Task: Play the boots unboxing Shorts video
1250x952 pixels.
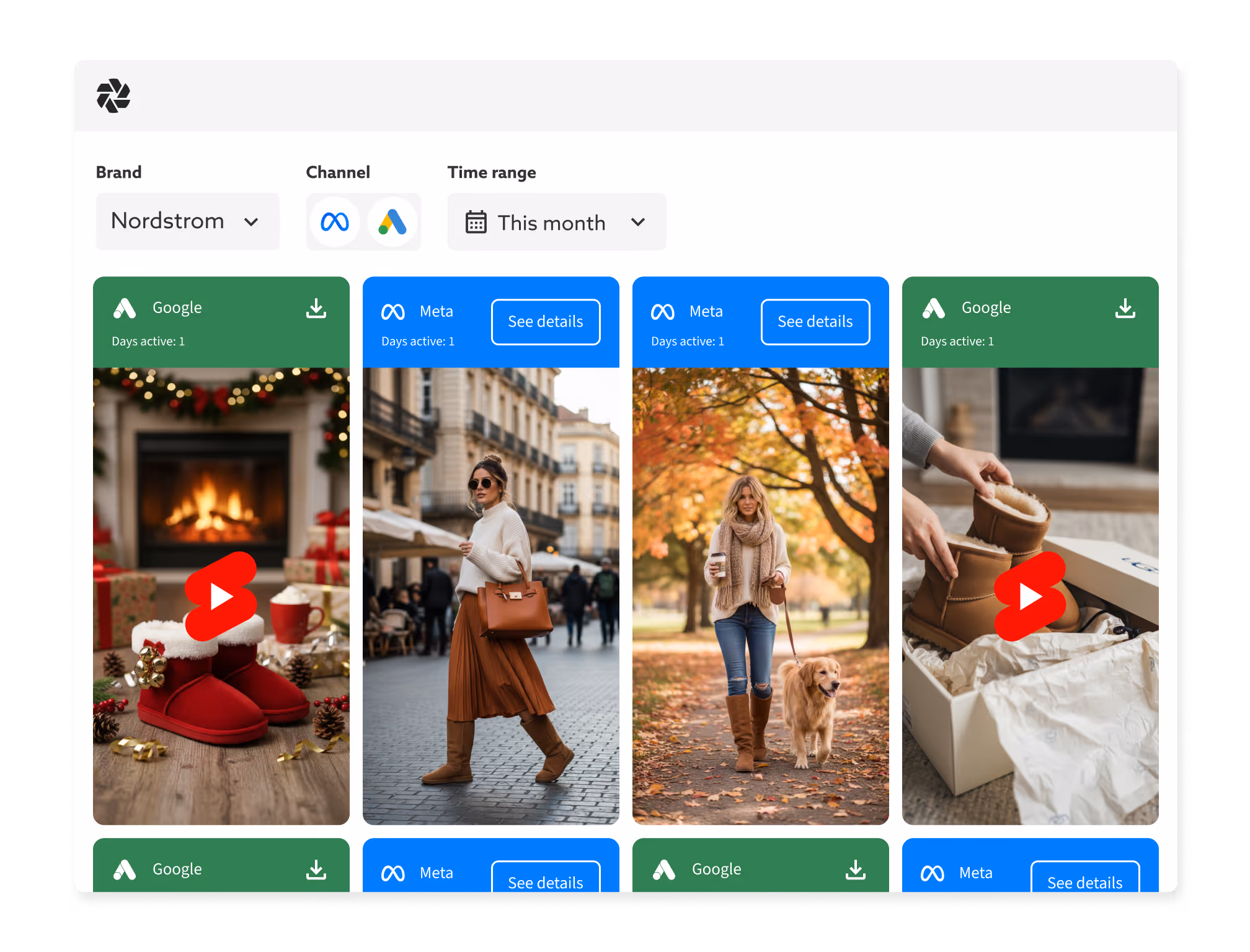Action: pos(1030,596)
